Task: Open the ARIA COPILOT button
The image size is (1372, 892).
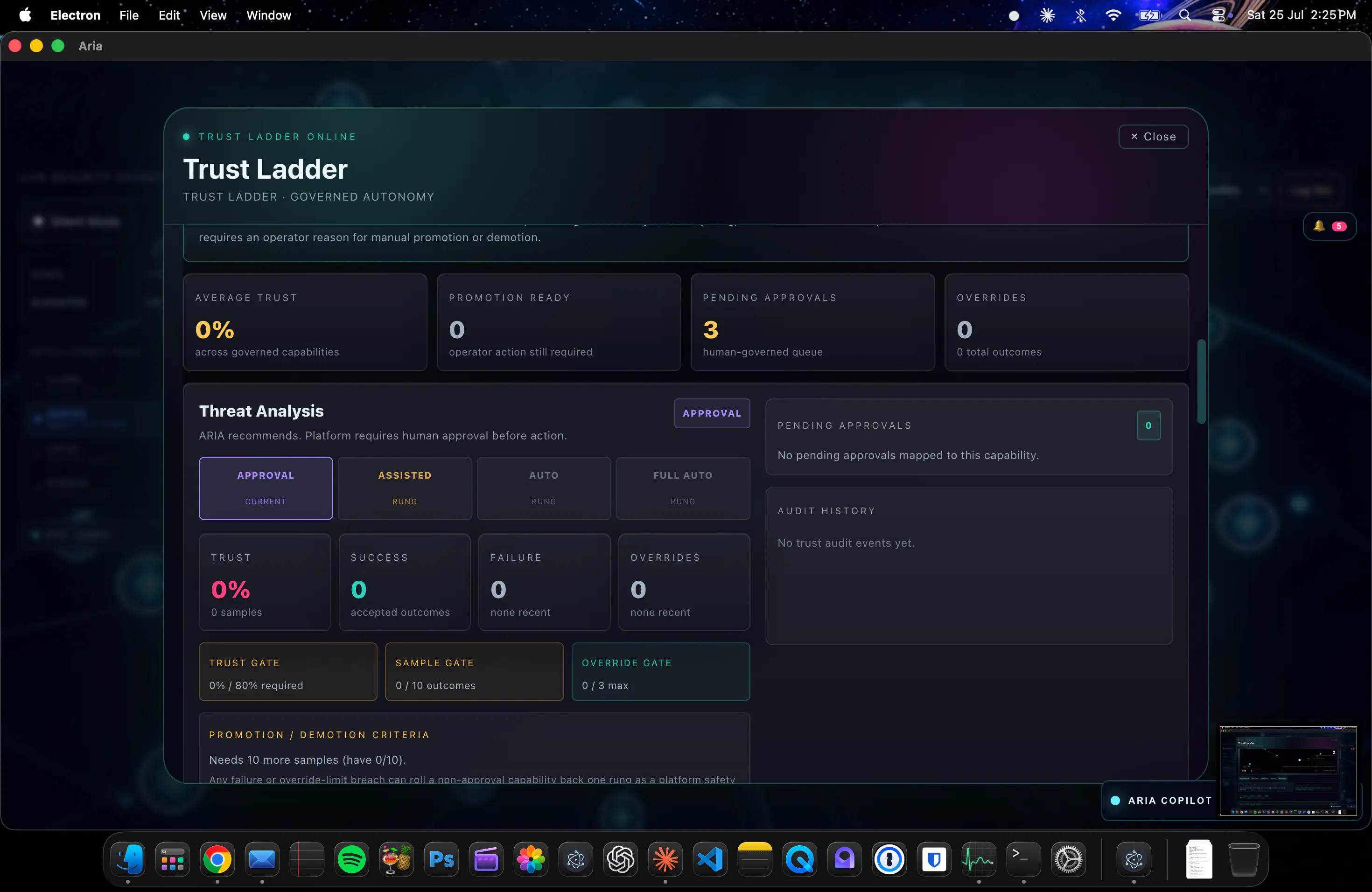Action: [x=1161, y=800]
